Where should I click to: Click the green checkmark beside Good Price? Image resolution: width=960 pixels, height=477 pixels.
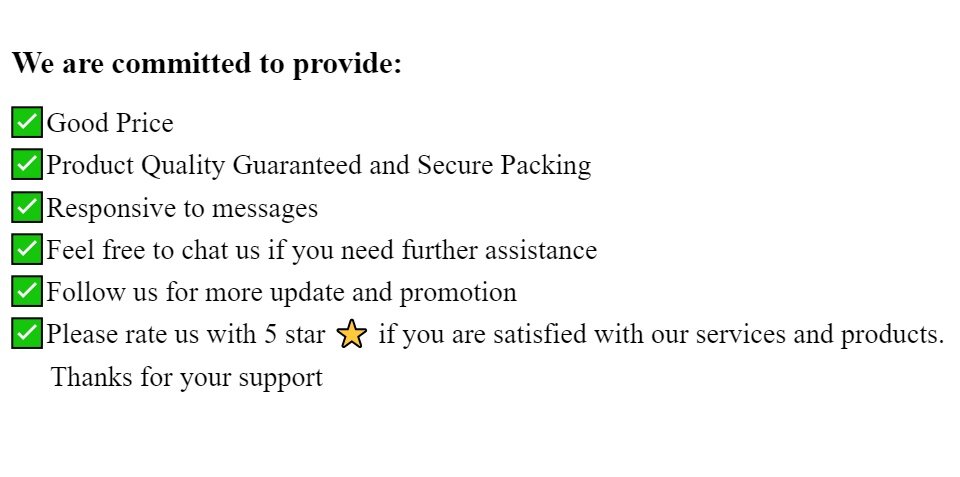27,121
